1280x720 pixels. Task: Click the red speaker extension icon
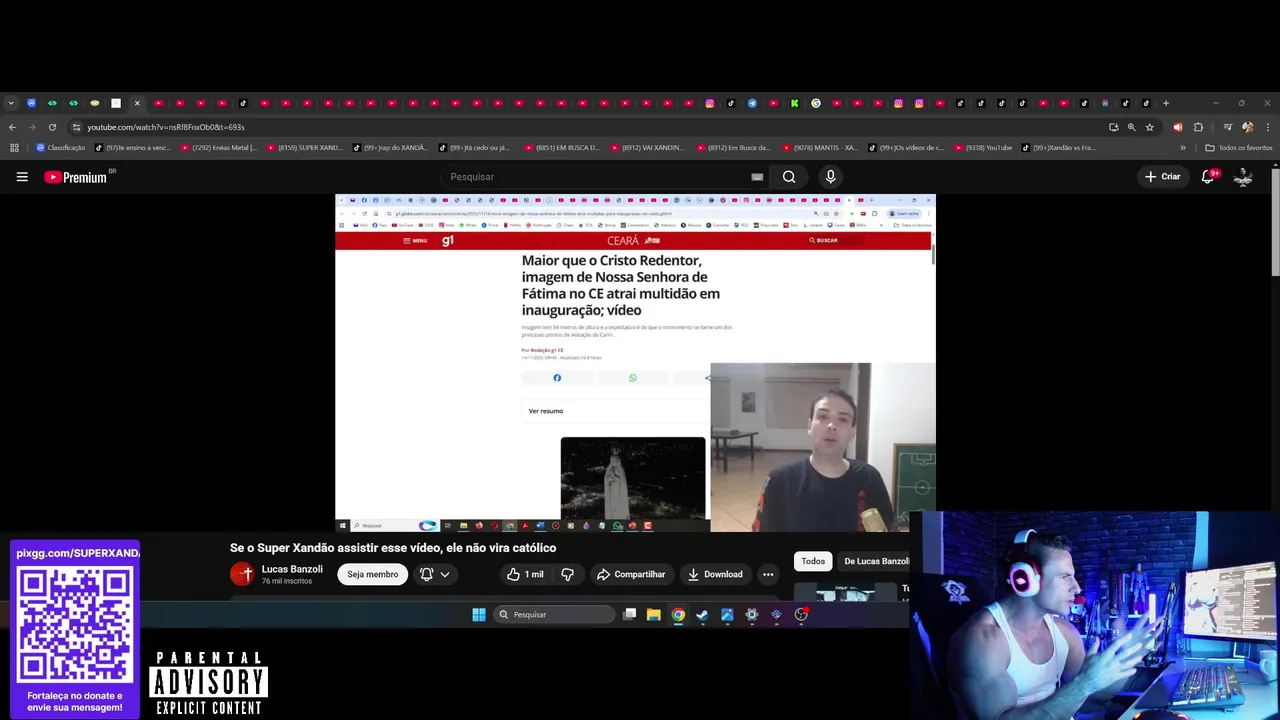1177,127
